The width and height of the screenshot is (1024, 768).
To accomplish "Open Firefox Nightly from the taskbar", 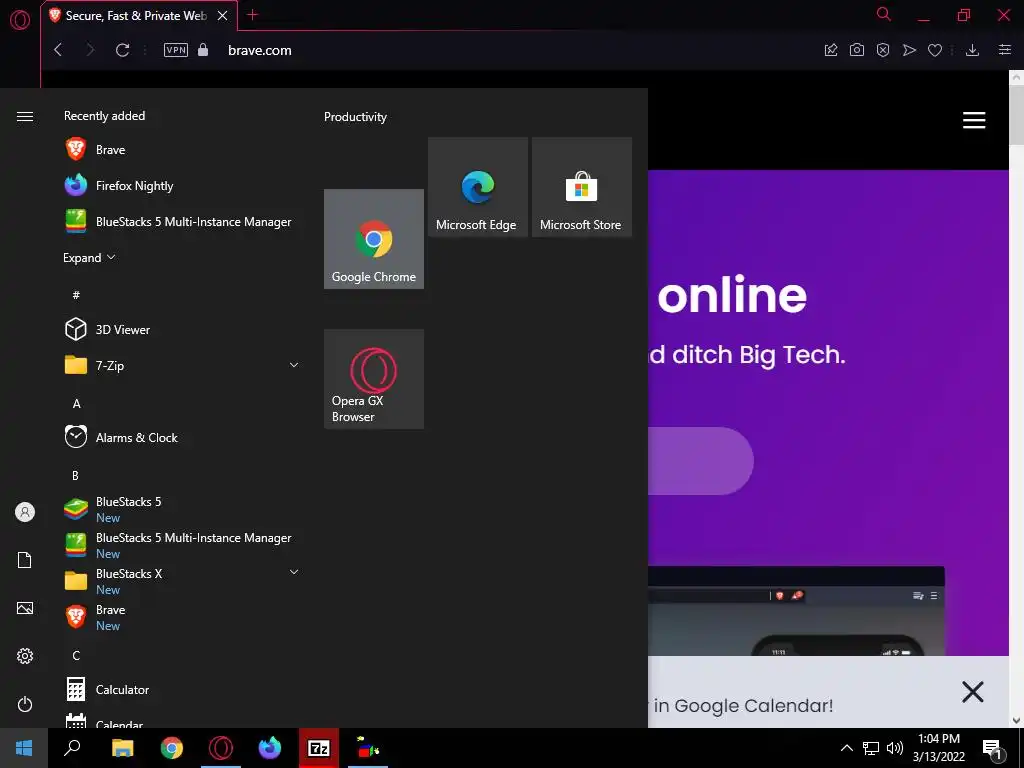I will coord(270,748).
